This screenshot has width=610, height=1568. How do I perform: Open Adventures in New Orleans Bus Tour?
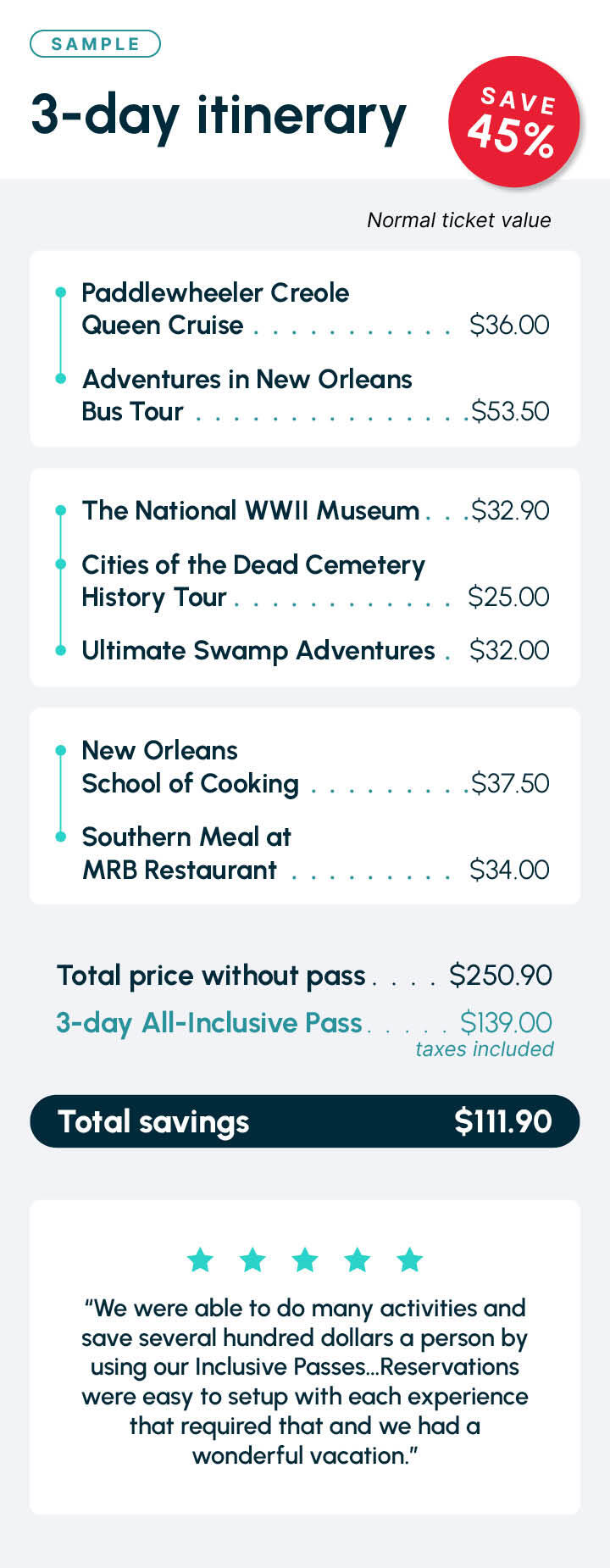[315, 395]
